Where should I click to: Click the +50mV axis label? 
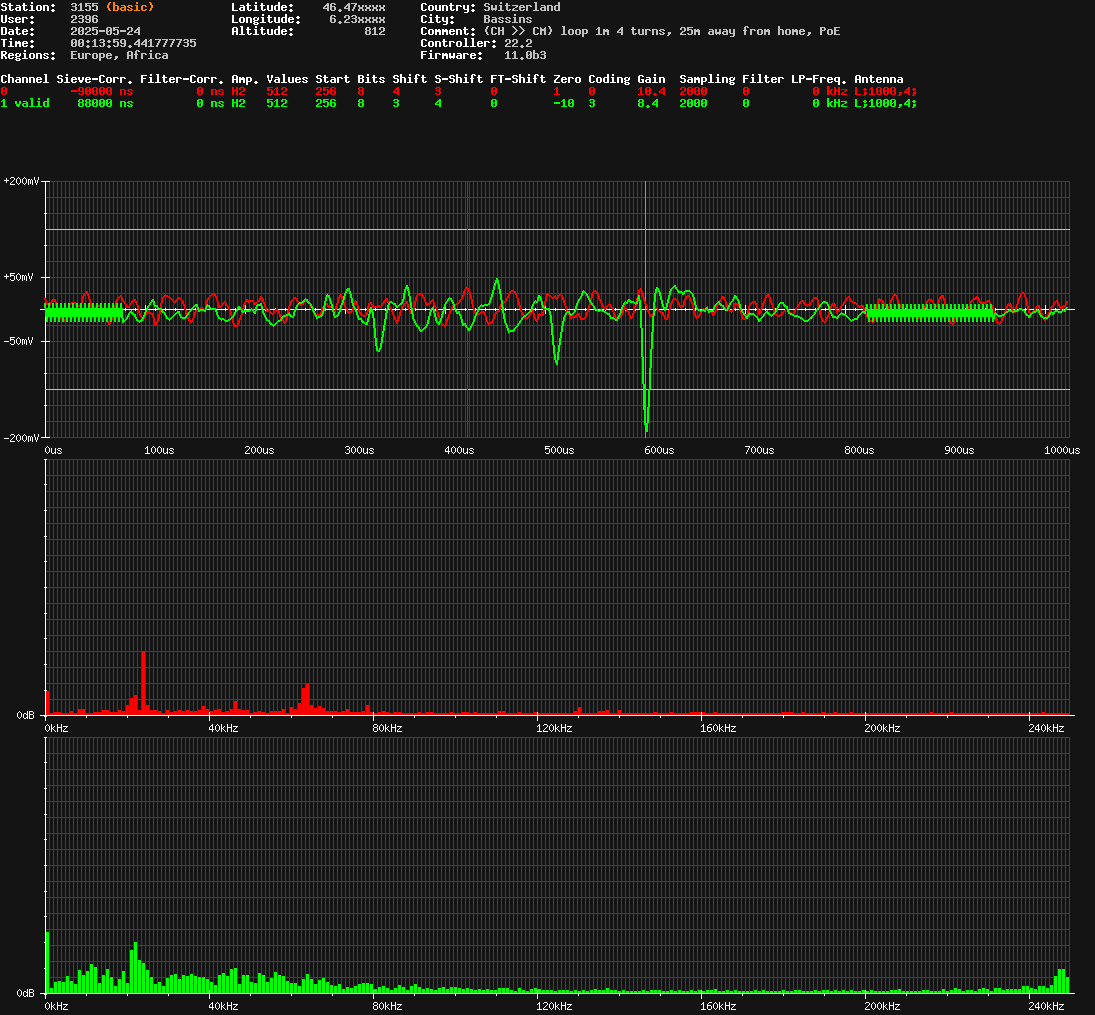coord(18,277)
